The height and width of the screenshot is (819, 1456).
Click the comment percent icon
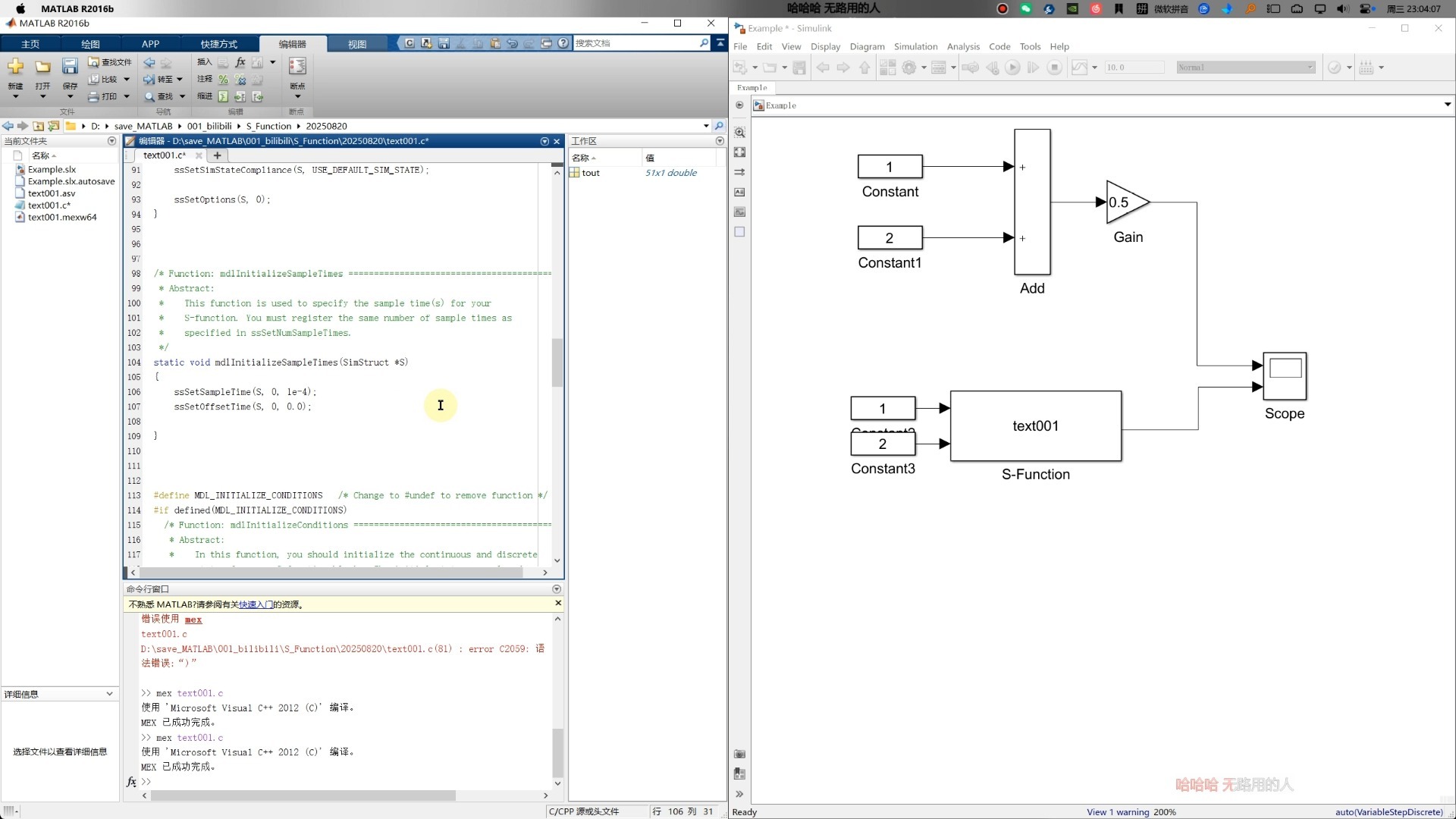[x=223, y=79]
